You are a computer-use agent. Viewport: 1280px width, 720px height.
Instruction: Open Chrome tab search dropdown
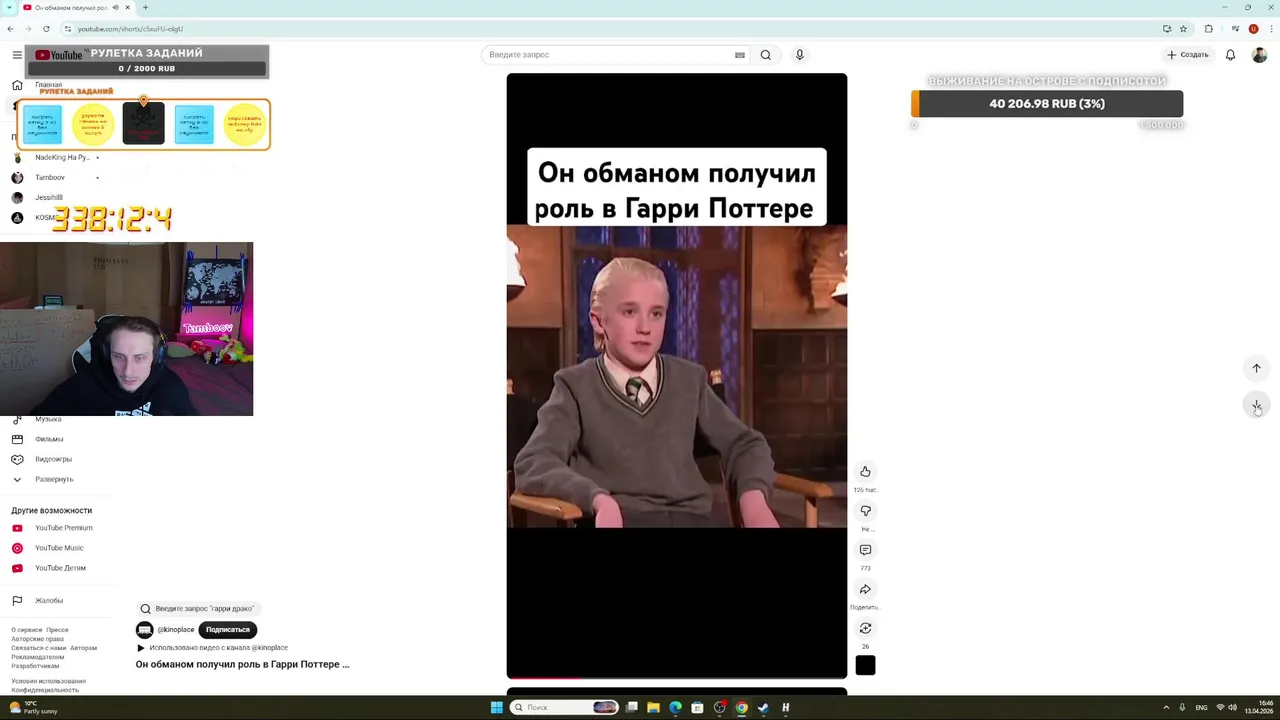(x=8, y=7)
